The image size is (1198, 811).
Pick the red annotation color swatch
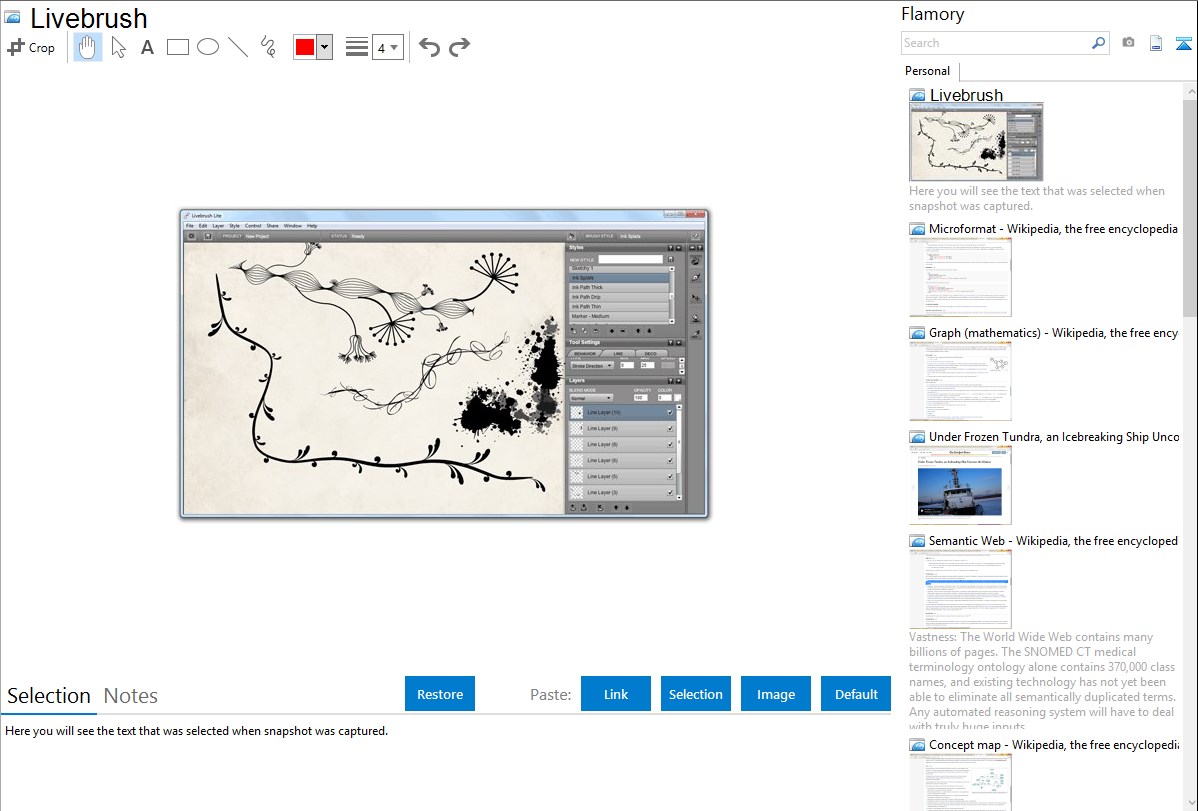(x=305, y=47)
